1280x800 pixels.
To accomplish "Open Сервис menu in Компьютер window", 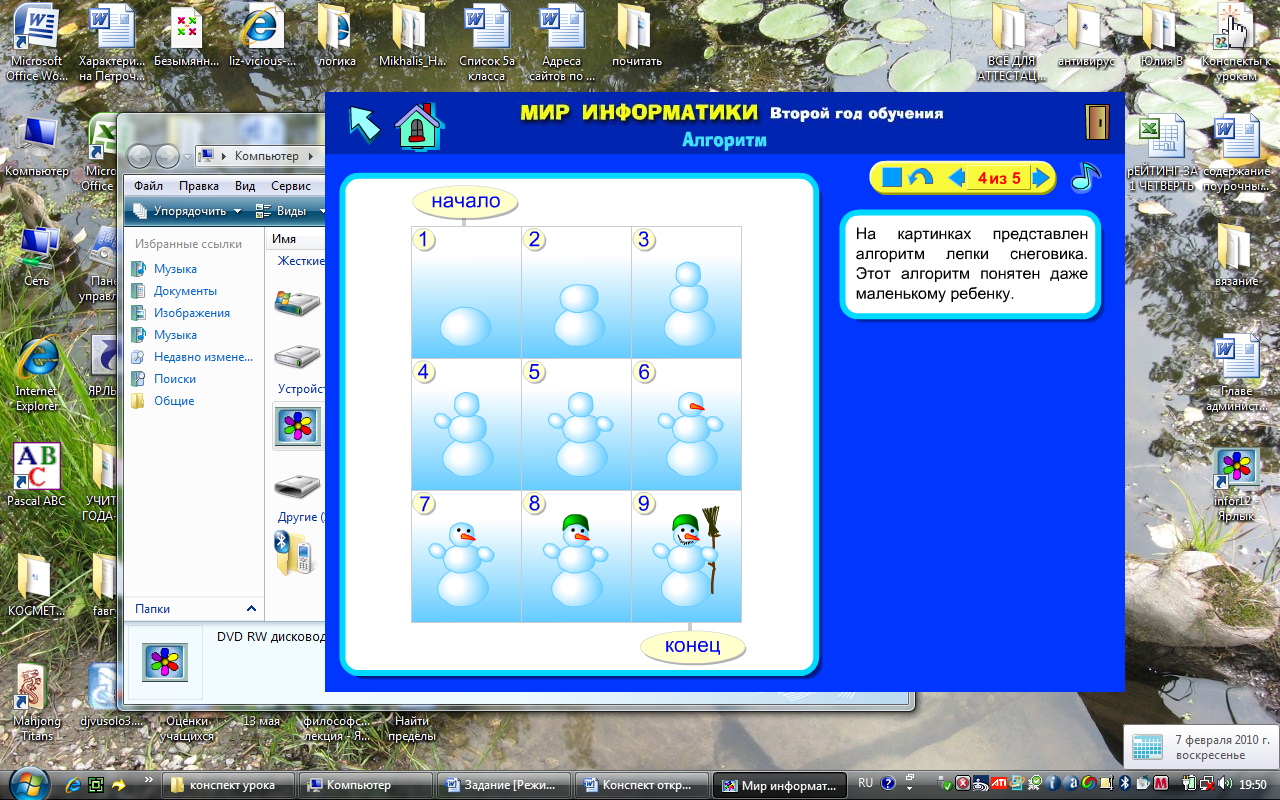I will point(291,186).
